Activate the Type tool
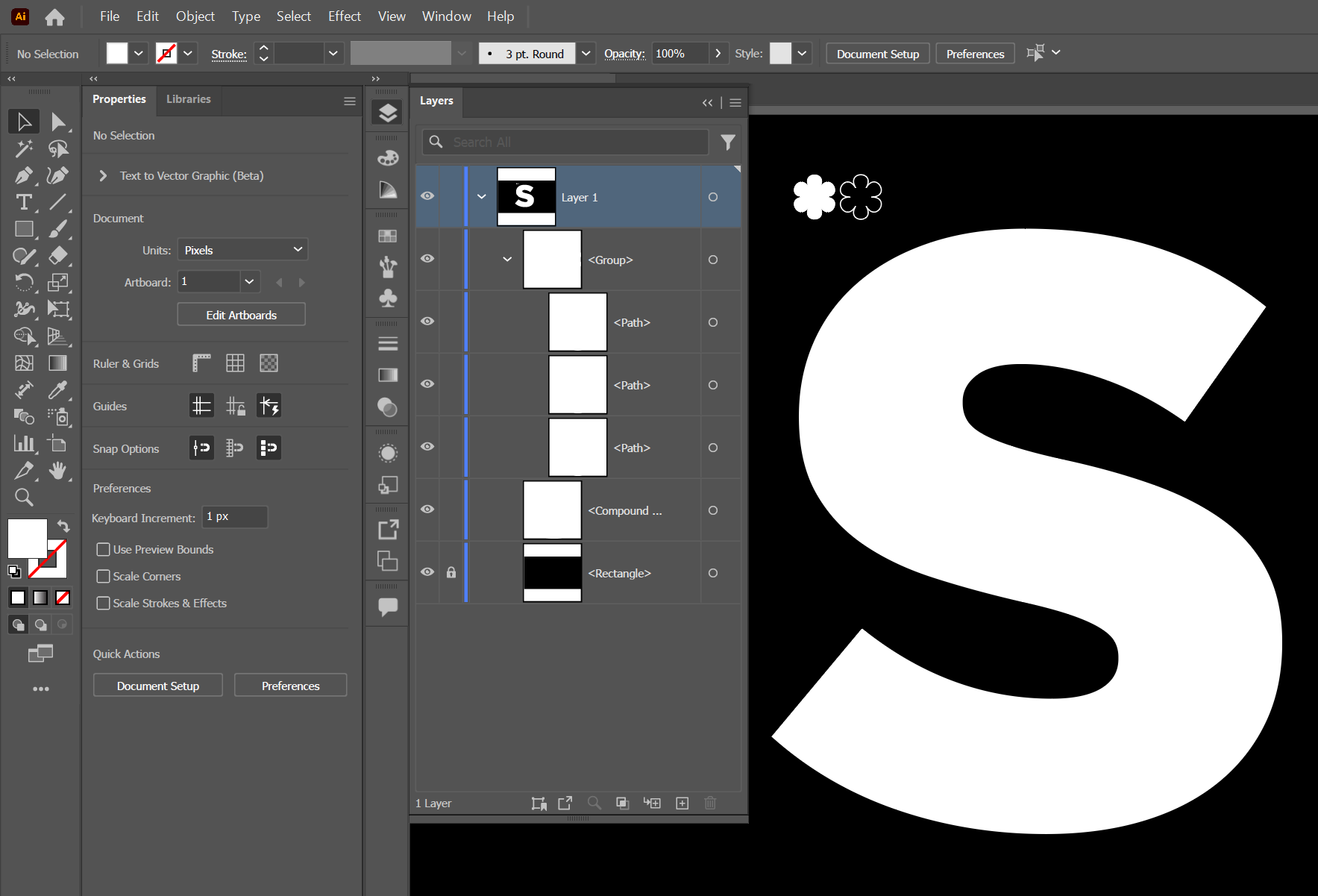 pyautogui.click(x=24, y=201)
